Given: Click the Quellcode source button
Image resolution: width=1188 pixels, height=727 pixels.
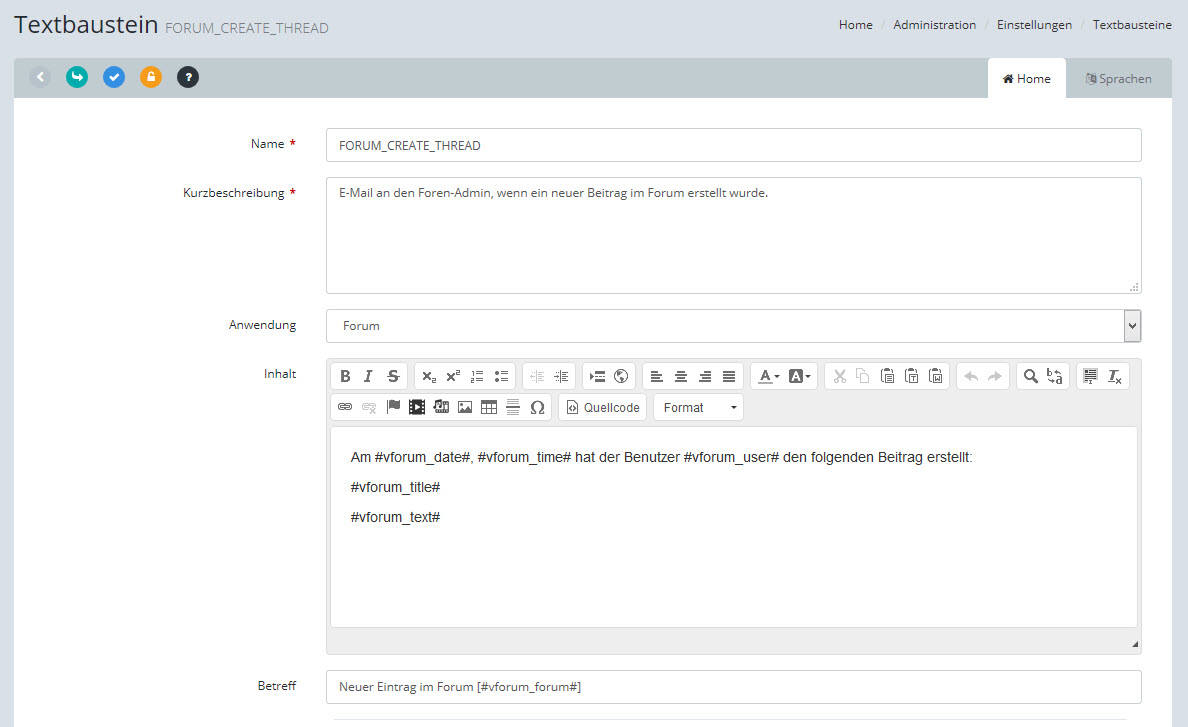Looking at the screenshot, I should (x=602, y=407).
